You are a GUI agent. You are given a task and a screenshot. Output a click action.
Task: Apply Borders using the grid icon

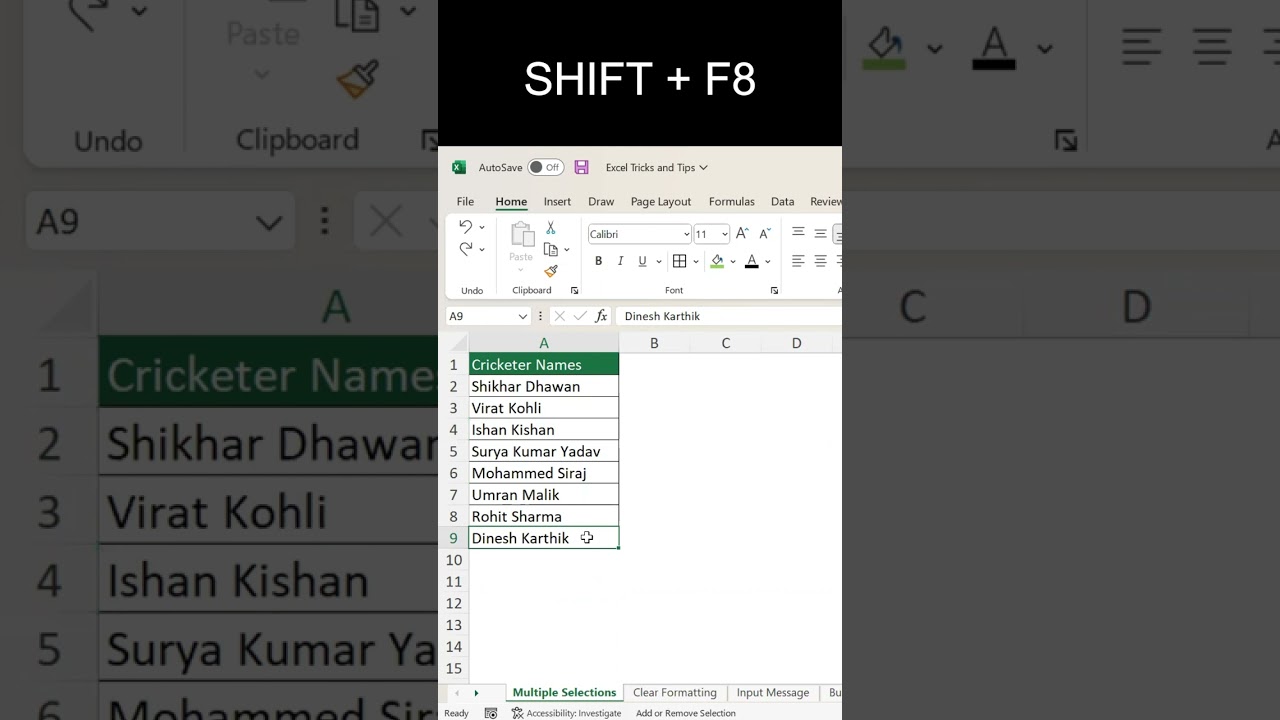tap(680, 261)
